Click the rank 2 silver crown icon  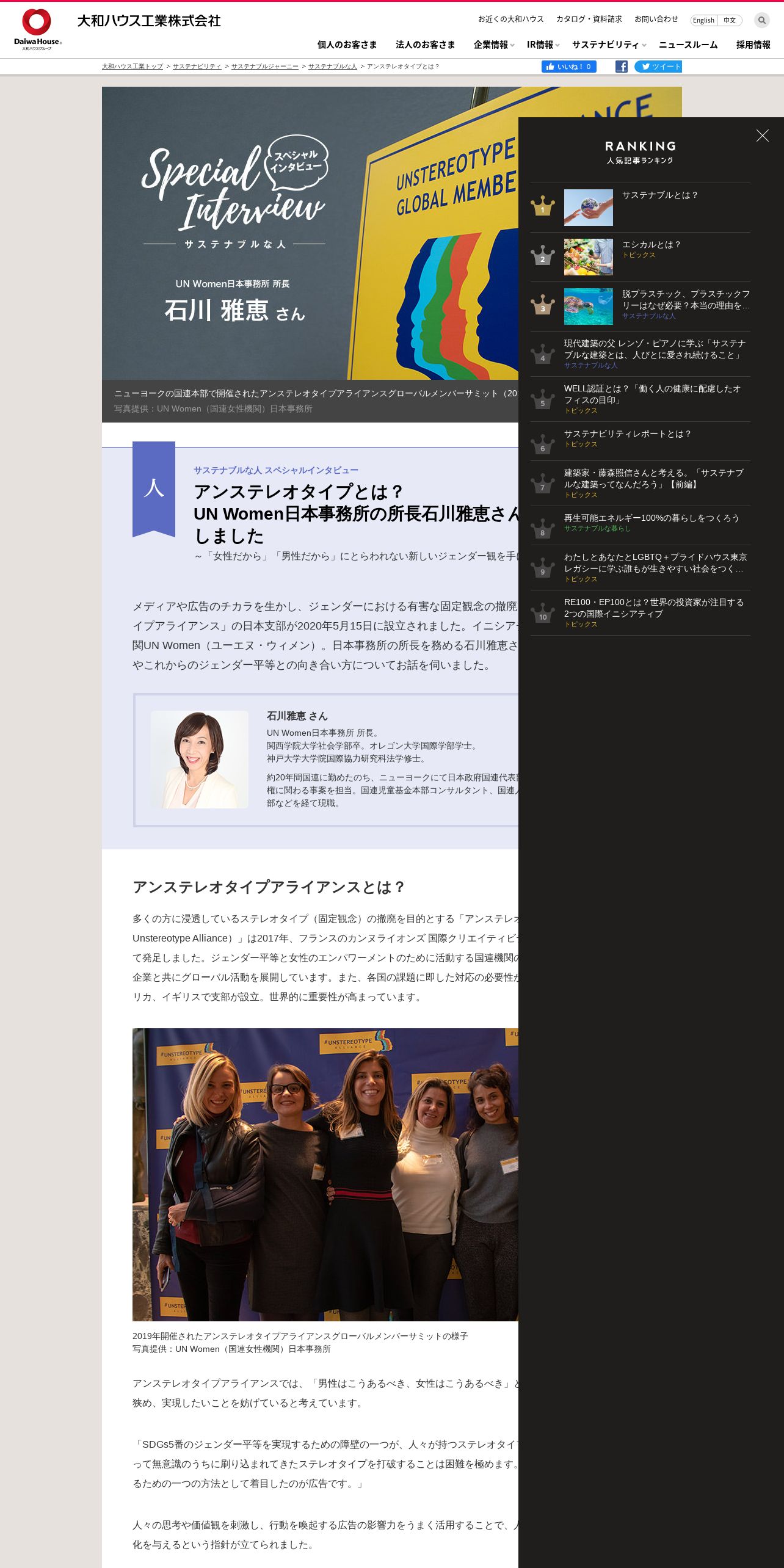tap(542, 256)
